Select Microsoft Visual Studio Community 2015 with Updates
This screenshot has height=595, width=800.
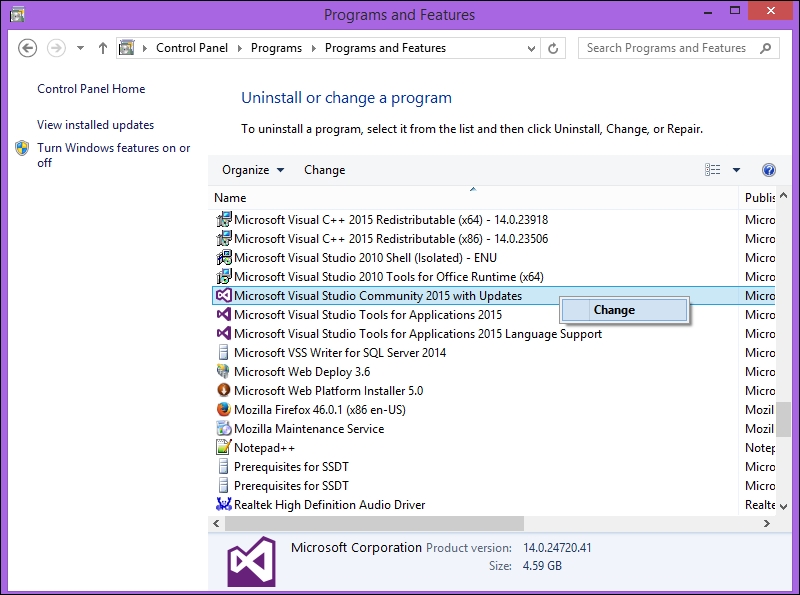tap(378, 296)
